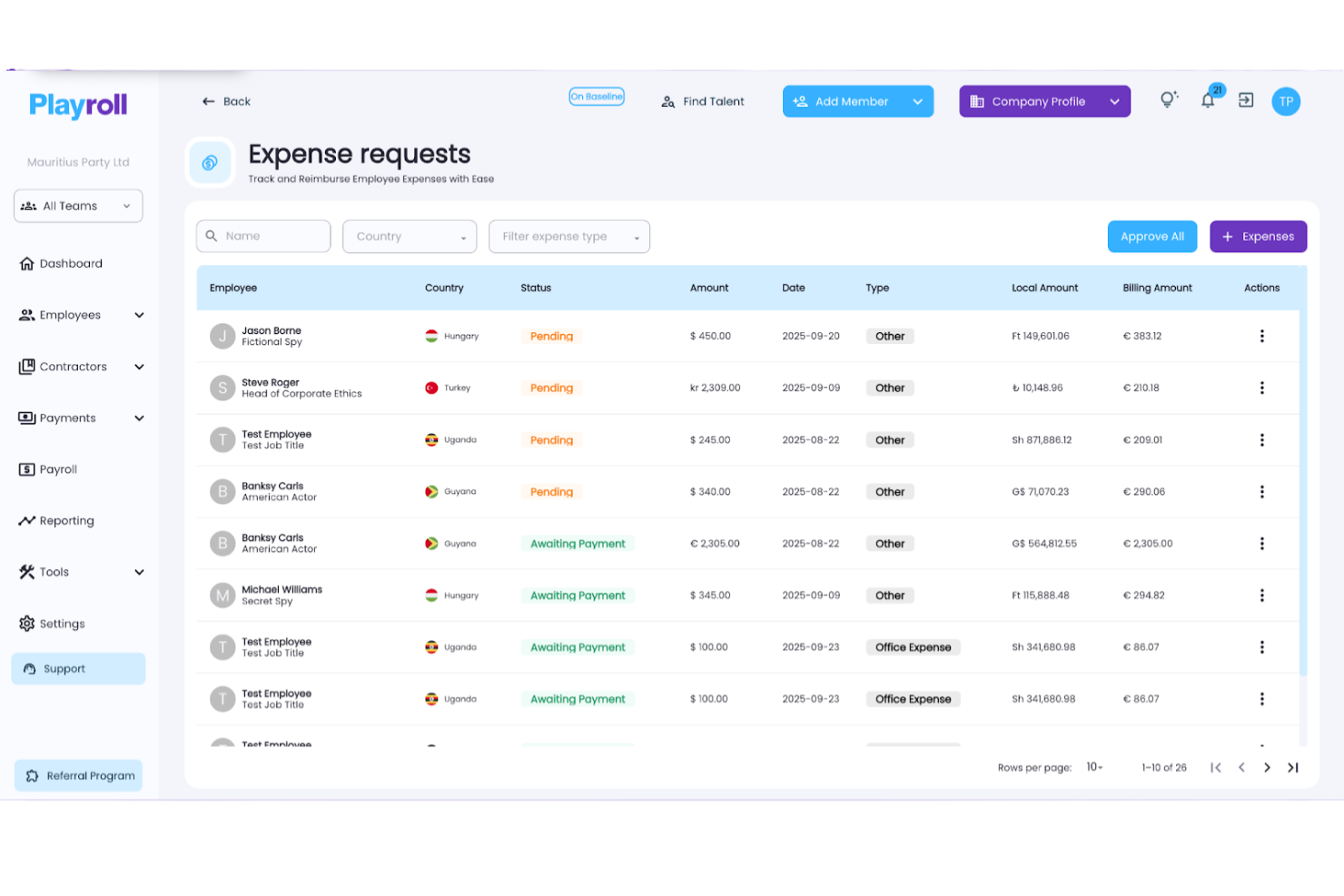
Task: Open the actions menu for Michael Williams
Action: click(x=1262, y=595)
